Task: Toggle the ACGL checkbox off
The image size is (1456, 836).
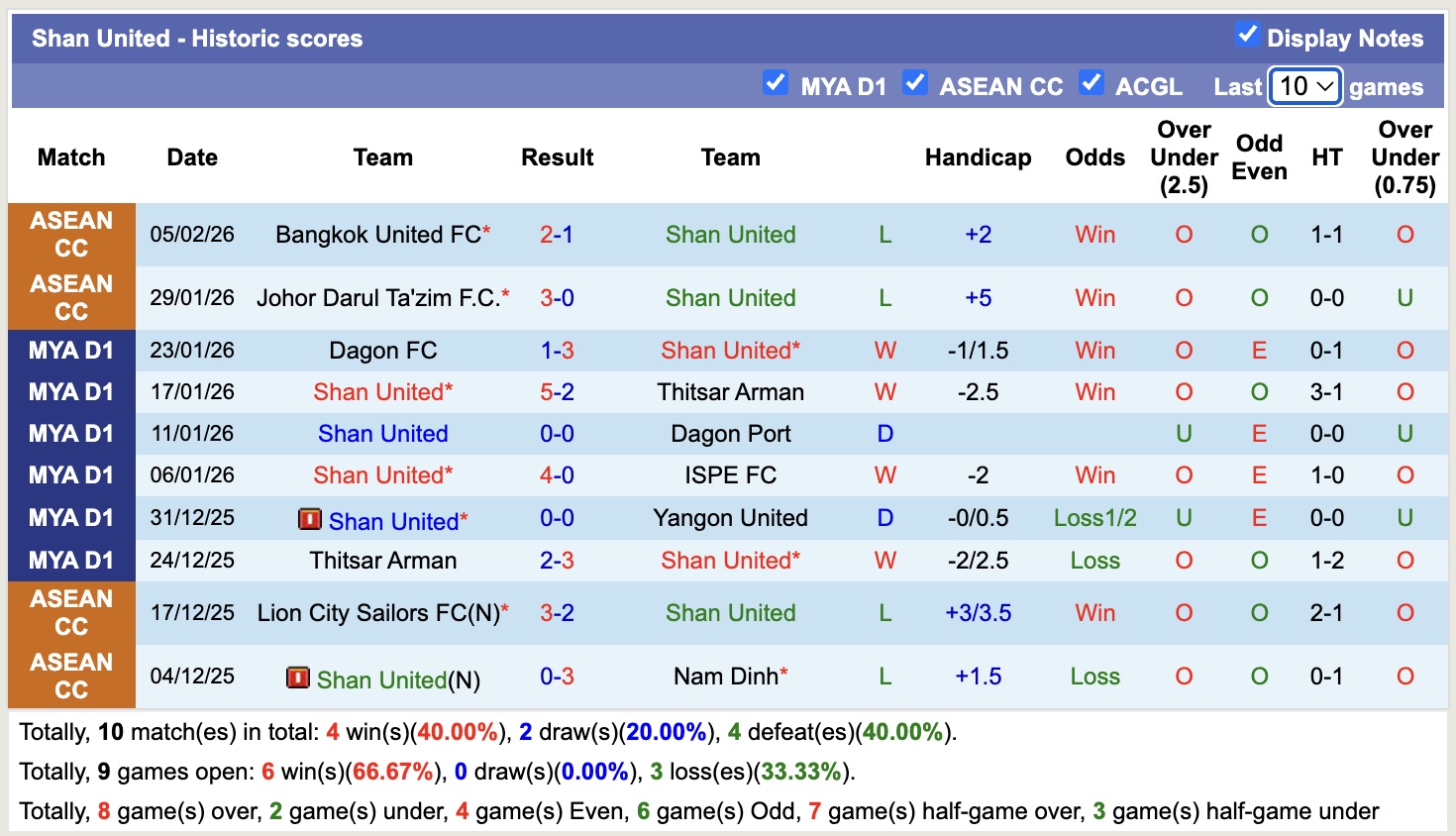Action: point(1092,83)
